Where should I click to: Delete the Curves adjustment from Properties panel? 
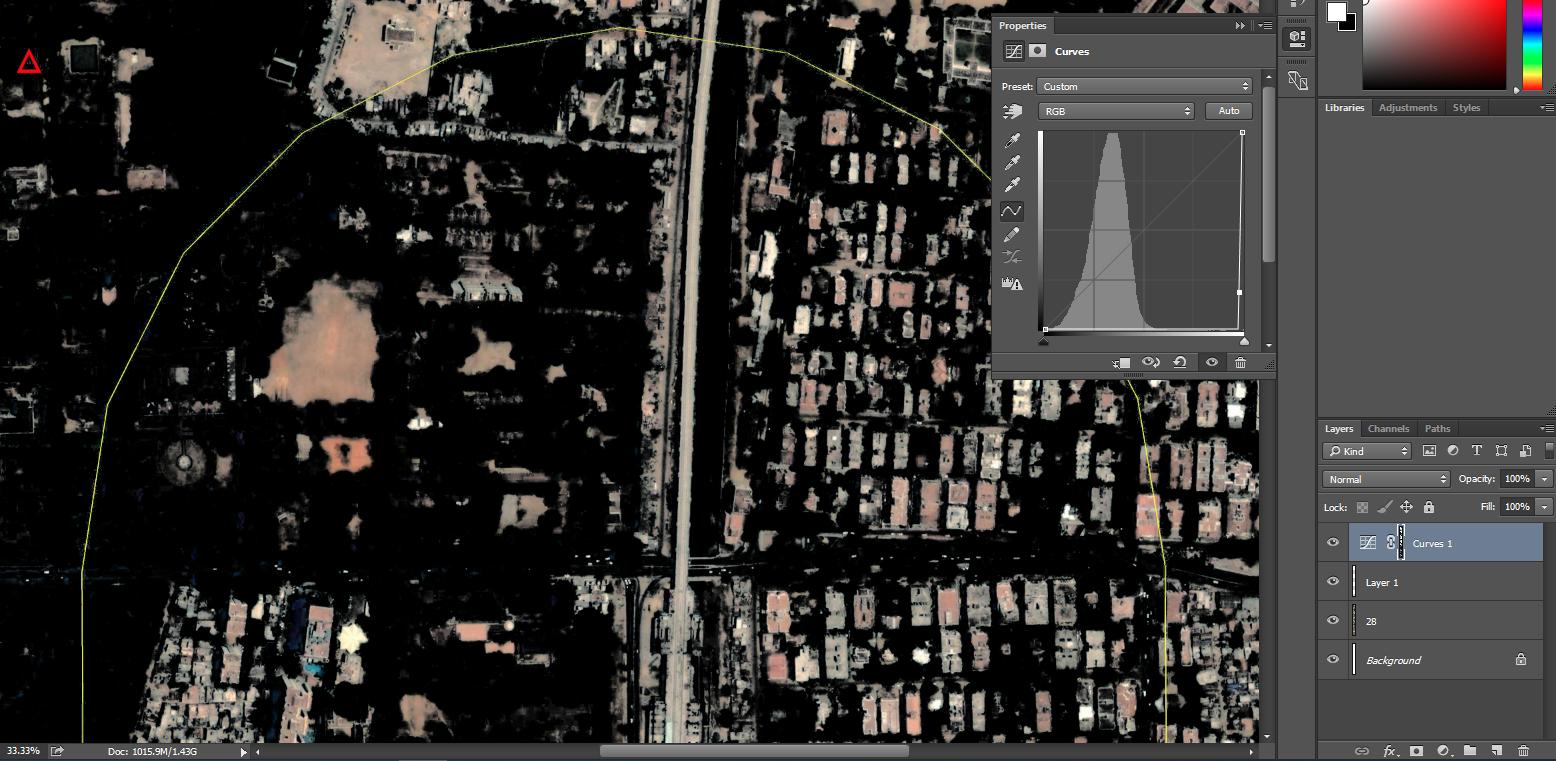pyautogui.click(x=1241, y=362)
